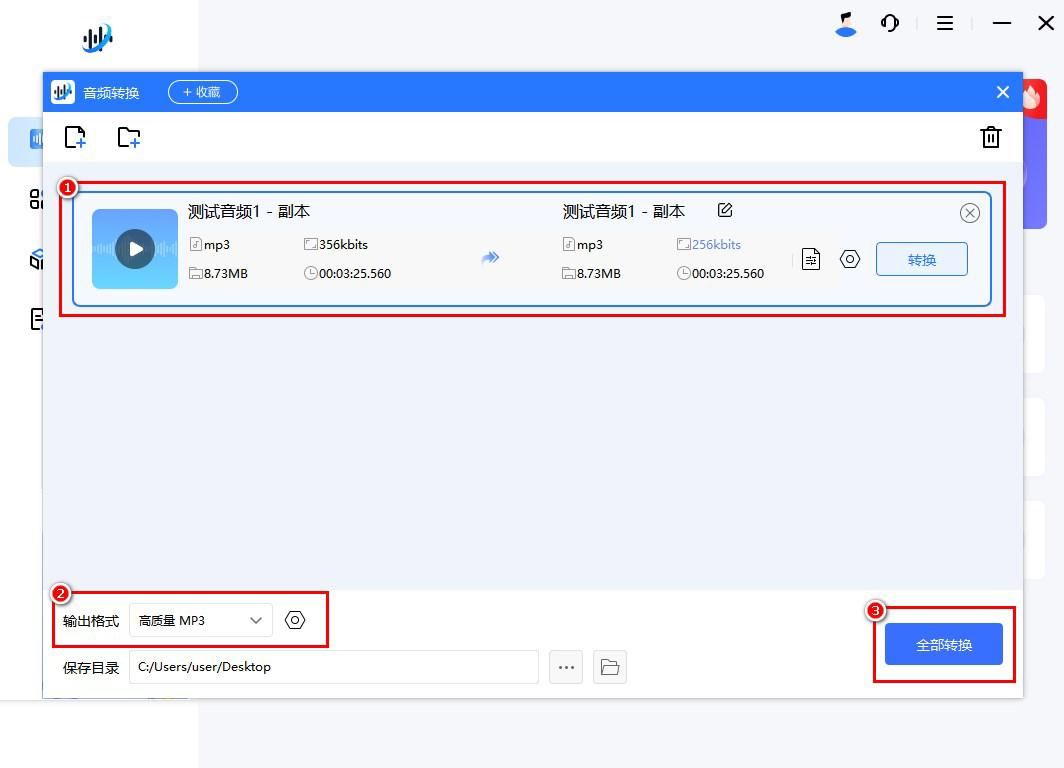Screen dimensions: 1064x768
Task: Click the app logo in the sidebar
Action: (97, 38)
